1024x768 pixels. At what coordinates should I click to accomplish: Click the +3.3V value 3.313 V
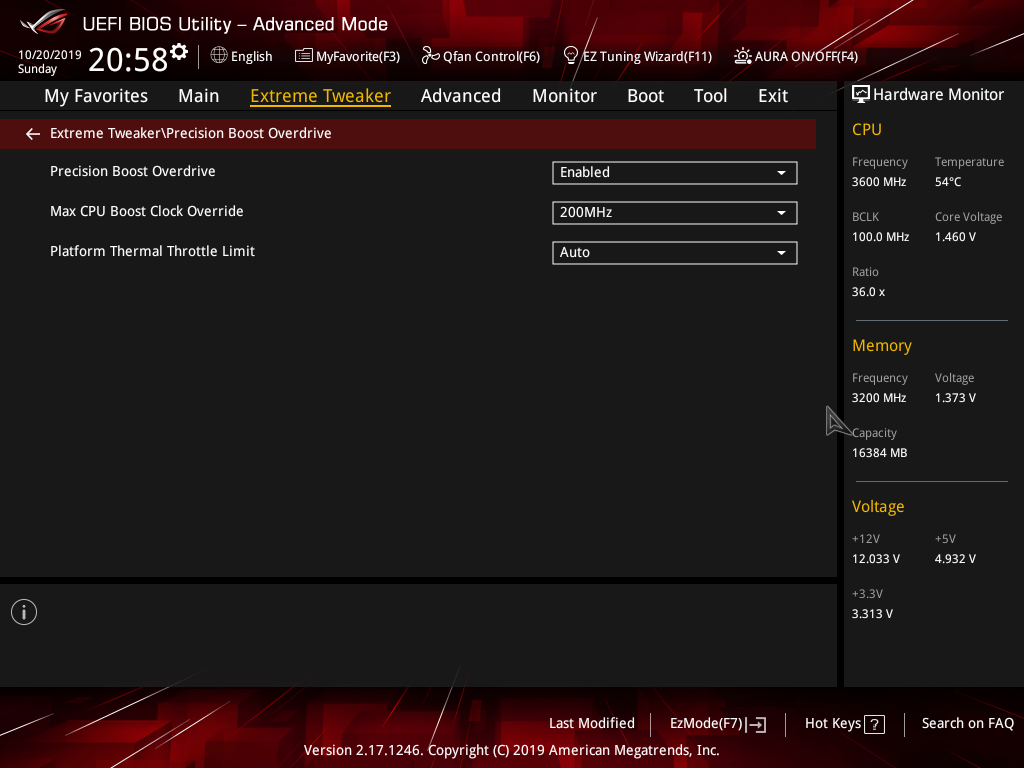coord(872,614)
